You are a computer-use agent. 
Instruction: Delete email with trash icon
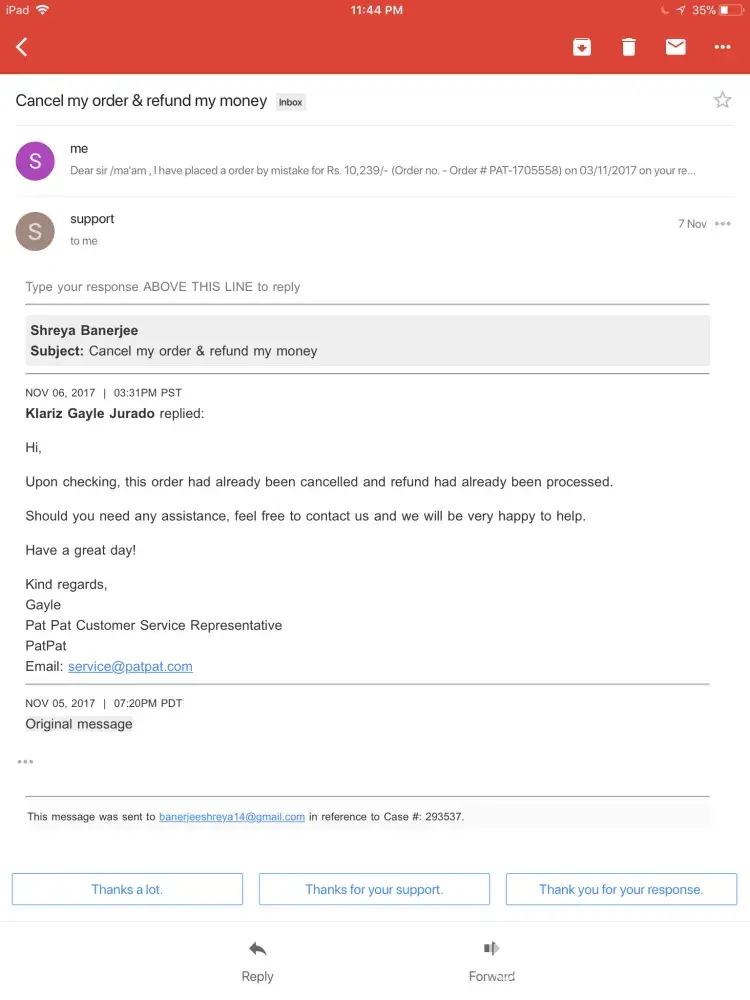point(628,47)
